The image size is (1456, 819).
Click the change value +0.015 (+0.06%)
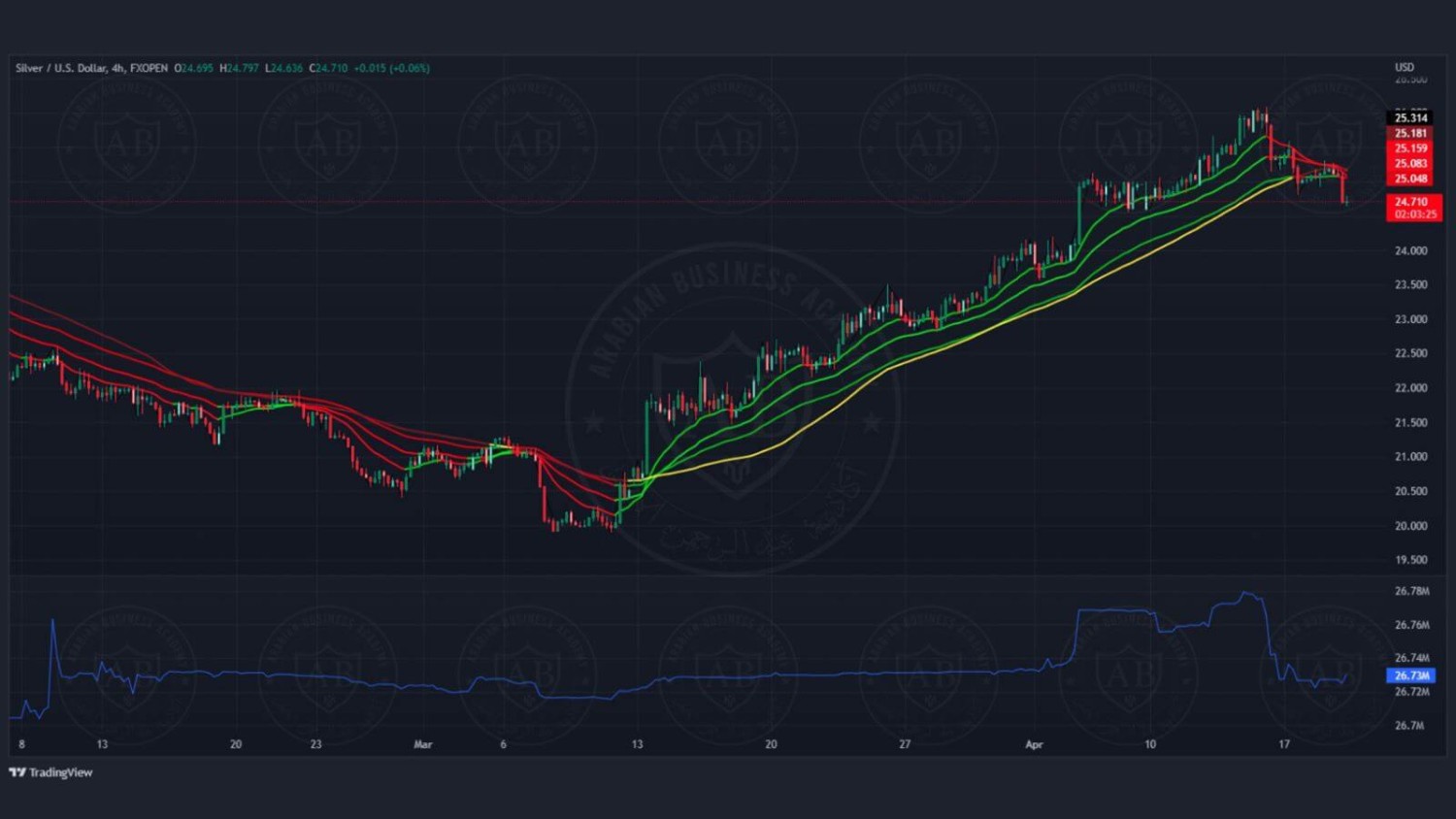[x=392, y=68]
